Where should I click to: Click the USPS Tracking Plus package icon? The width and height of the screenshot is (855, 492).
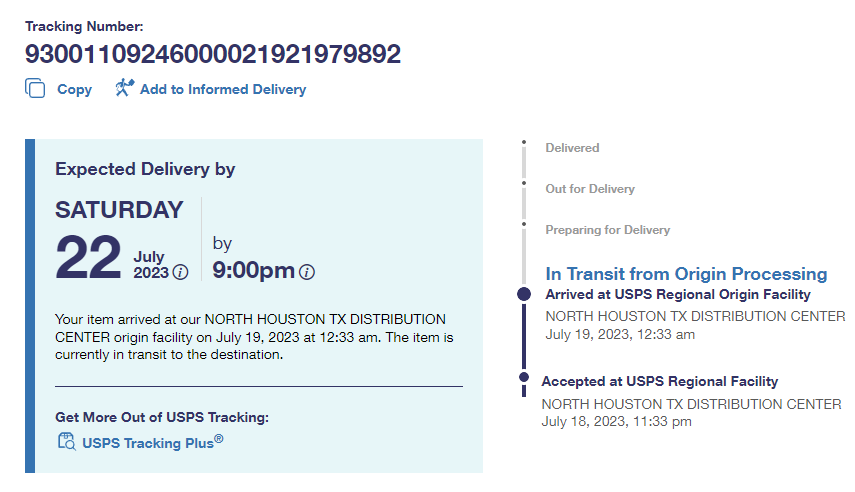pyautogui.click(x=66, y=441)
